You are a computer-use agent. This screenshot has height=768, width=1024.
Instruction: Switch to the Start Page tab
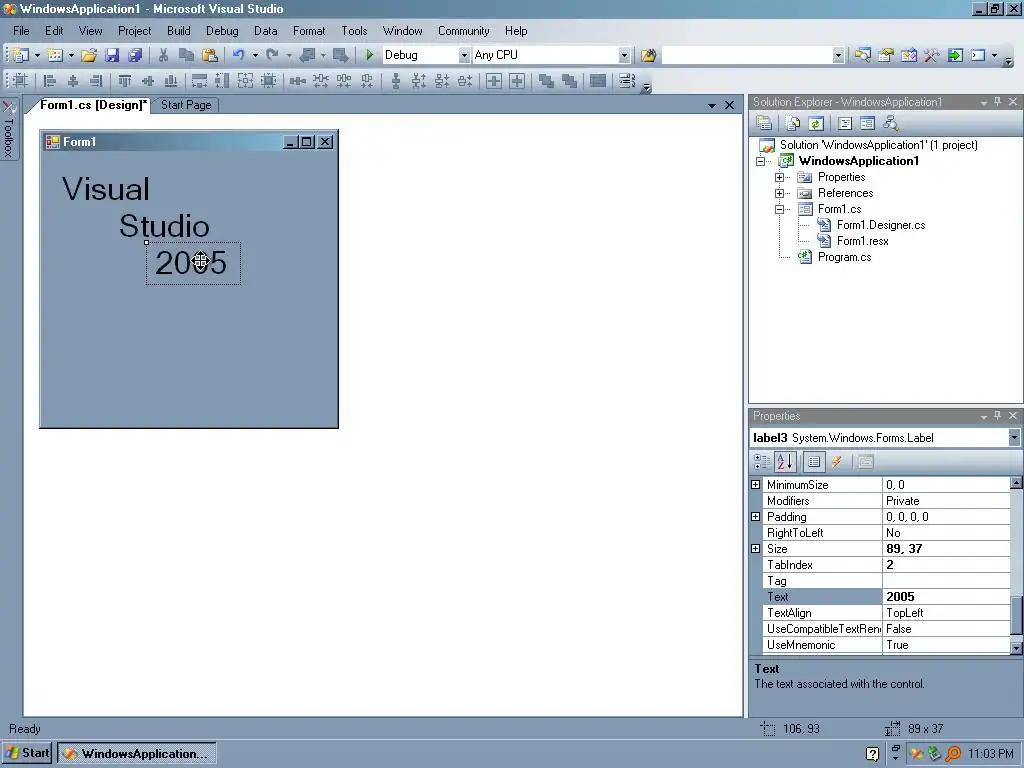point(186,105)
